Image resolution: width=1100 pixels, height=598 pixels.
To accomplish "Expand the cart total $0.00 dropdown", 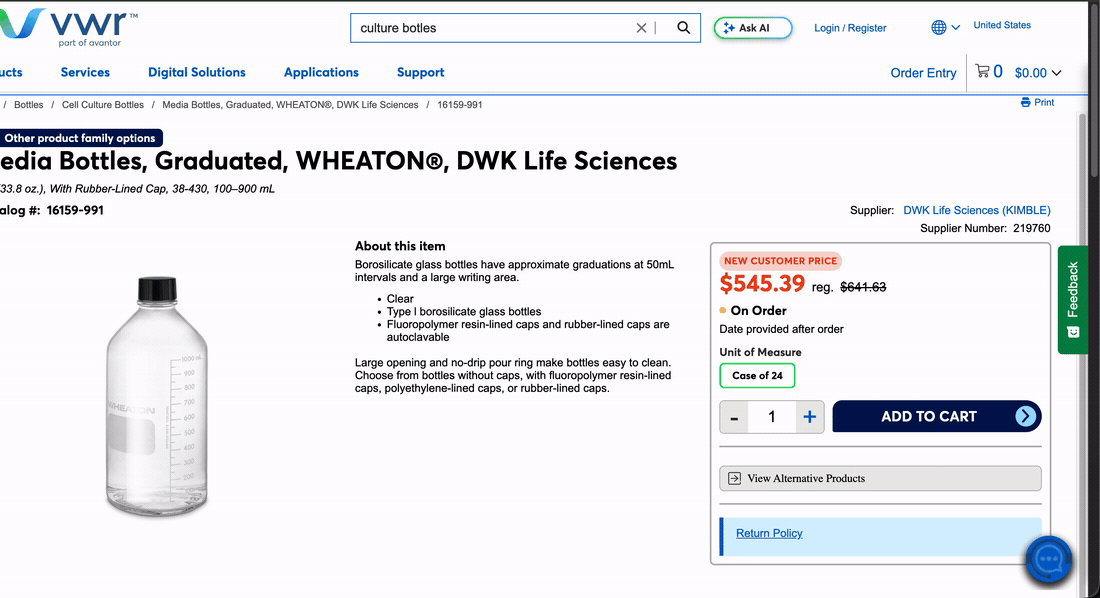I will [x=1038, y=73].
